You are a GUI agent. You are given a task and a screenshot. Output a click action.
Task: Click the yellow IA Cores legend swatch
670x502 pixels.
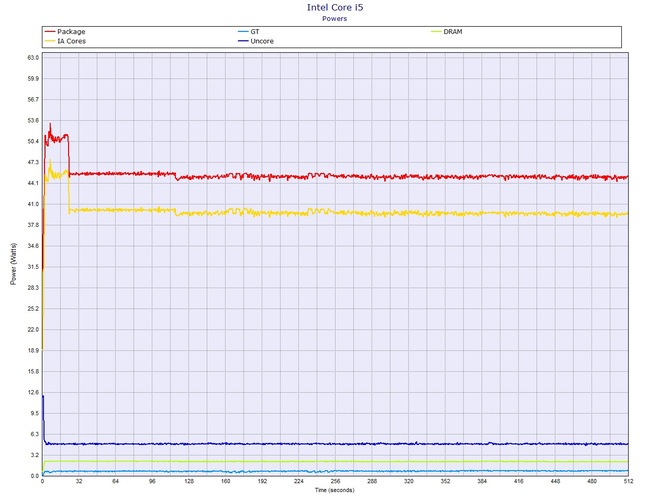(50, 41)
